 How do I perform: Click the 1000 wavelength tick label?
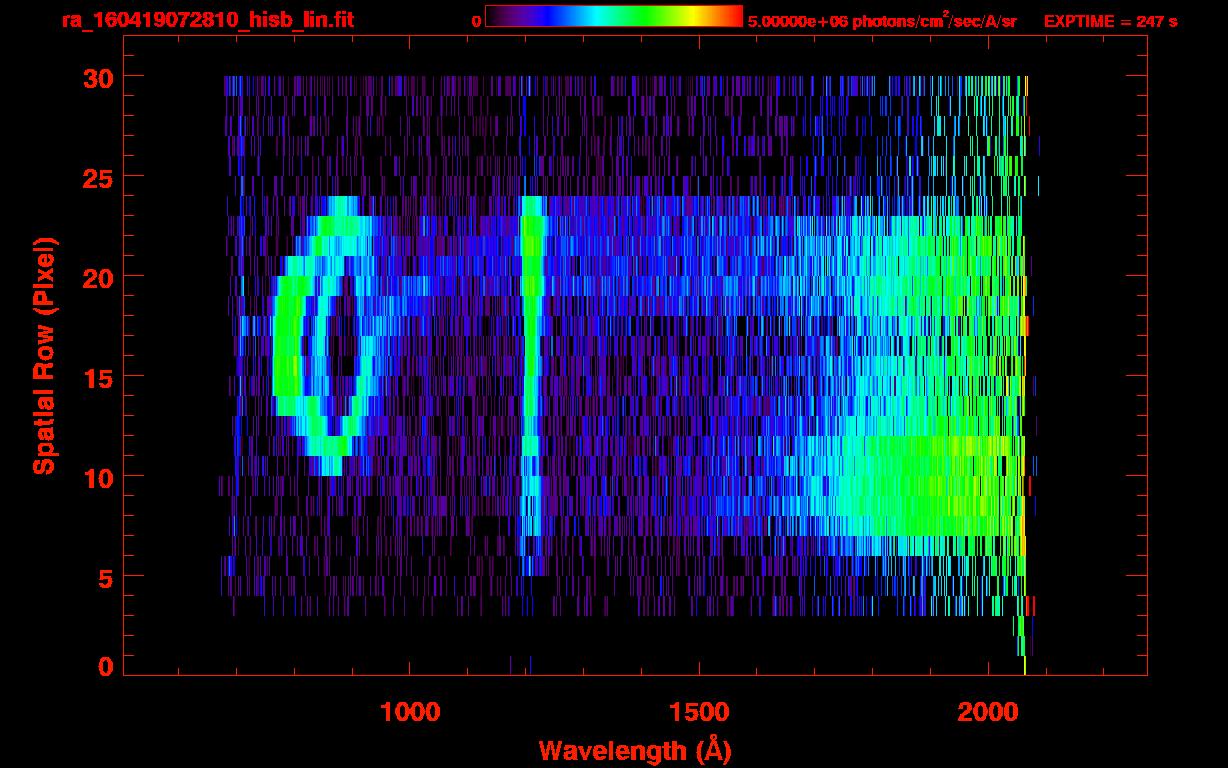tap(410, 712)
